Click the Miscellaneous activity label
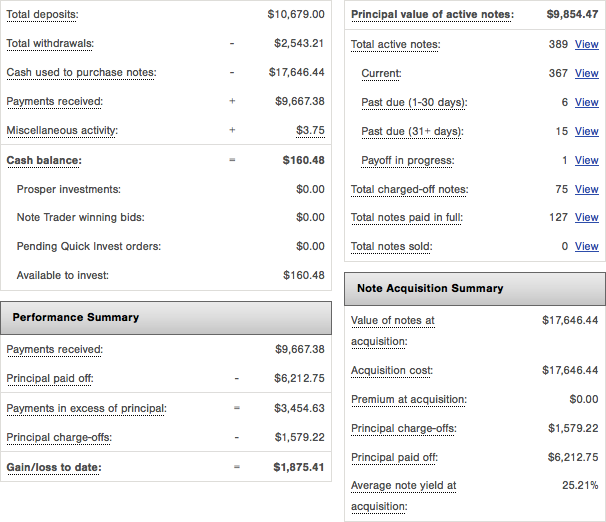Screen dimensions: 606x522 [x=62, y=131]
